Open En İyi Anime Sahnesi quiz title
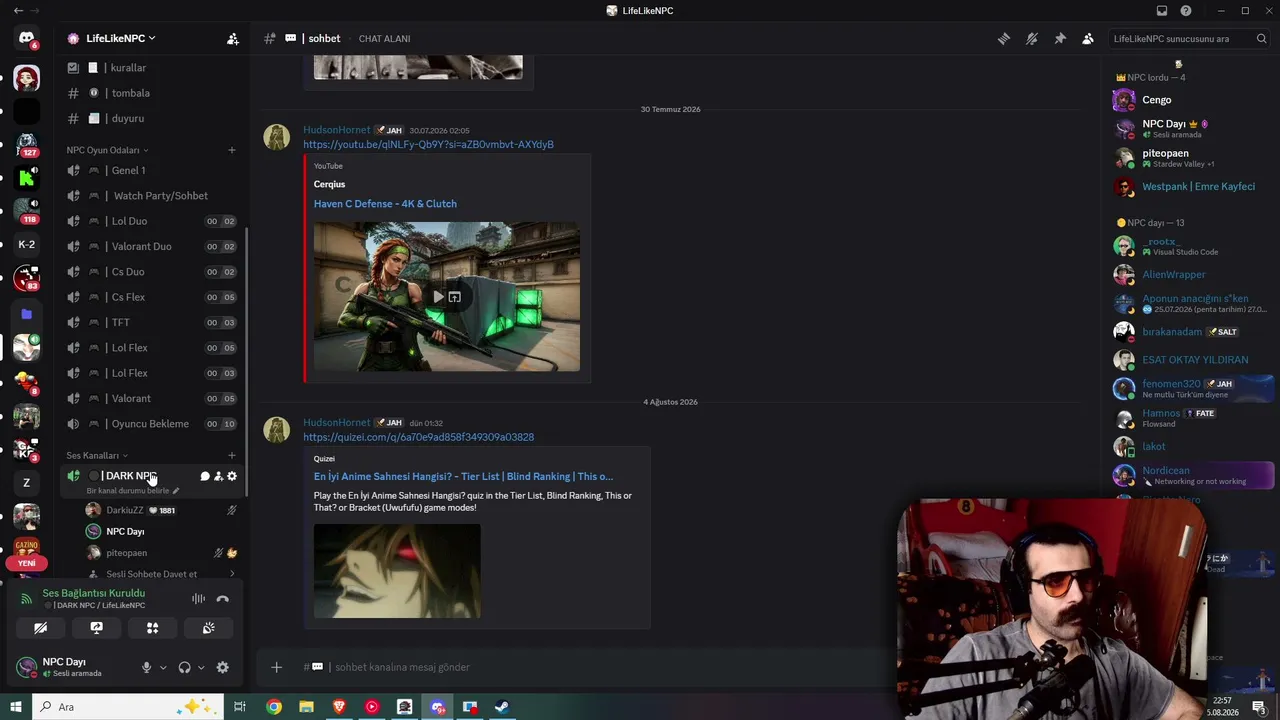 [x=463, y=477]
